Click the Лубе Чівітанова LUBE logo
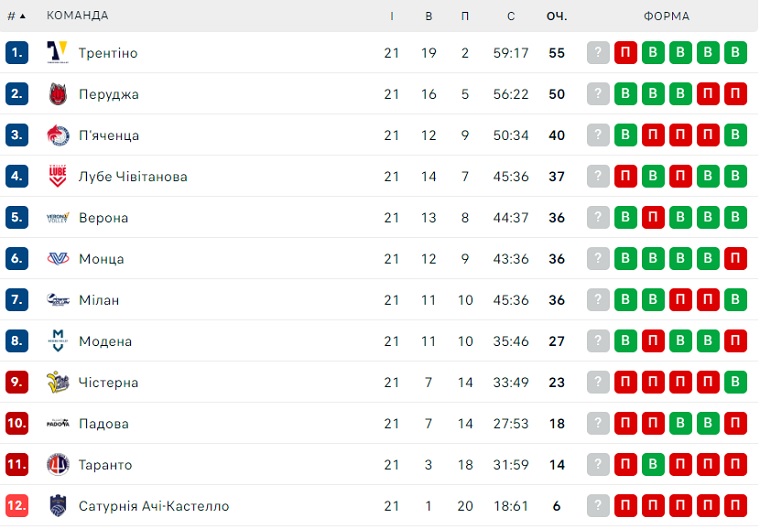Viewport: 760px width, 529px height. tap(58, 176)
